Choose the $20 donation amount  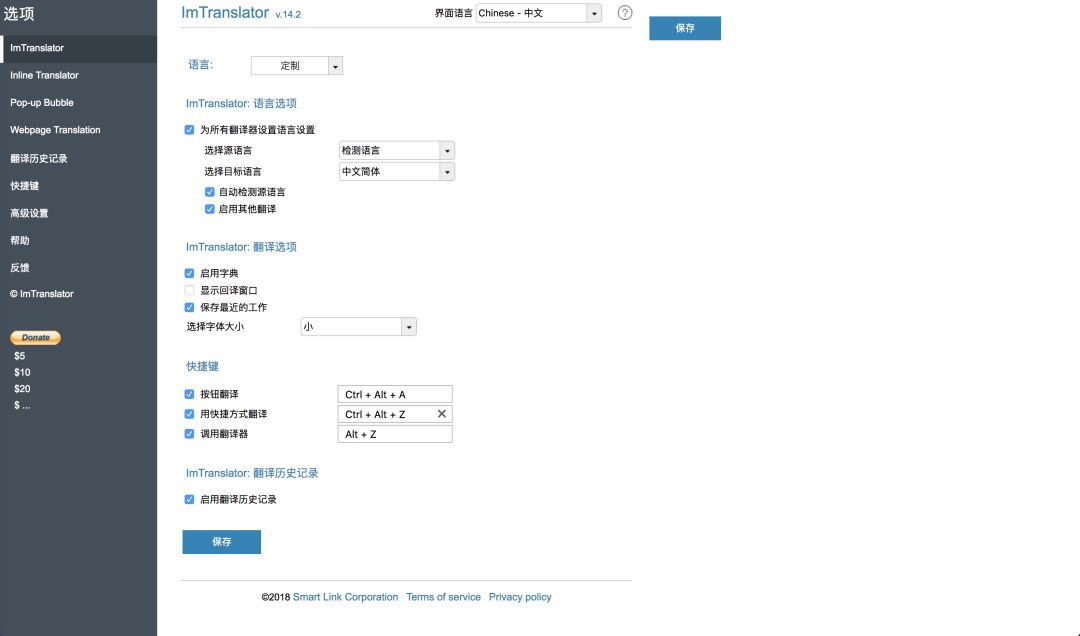coord(22,389)
